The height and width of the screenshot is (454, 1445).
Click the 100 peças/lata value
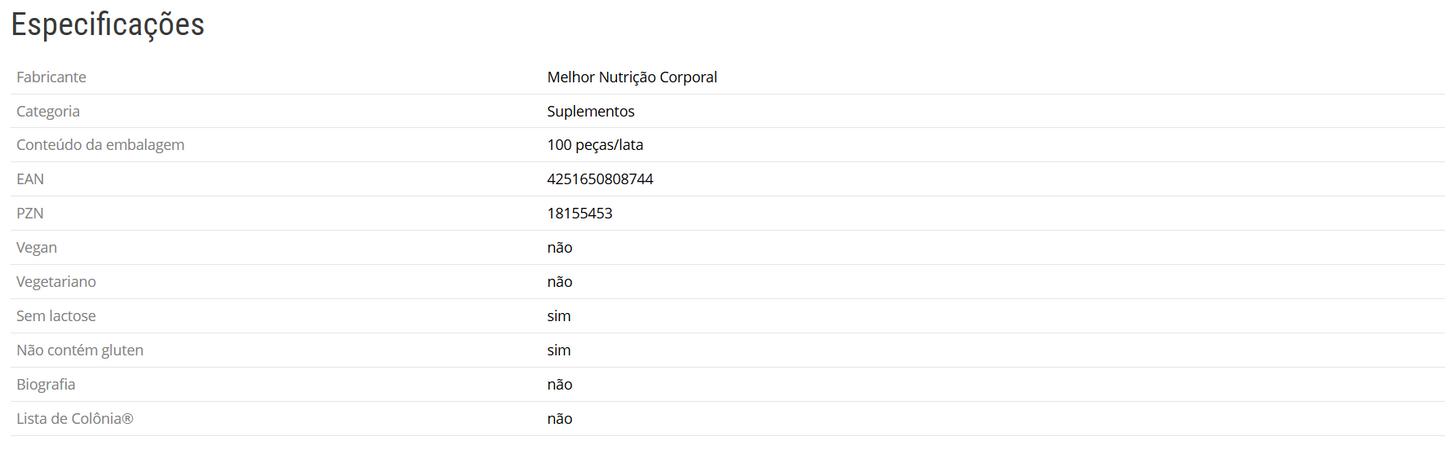[x=595, y=145]
